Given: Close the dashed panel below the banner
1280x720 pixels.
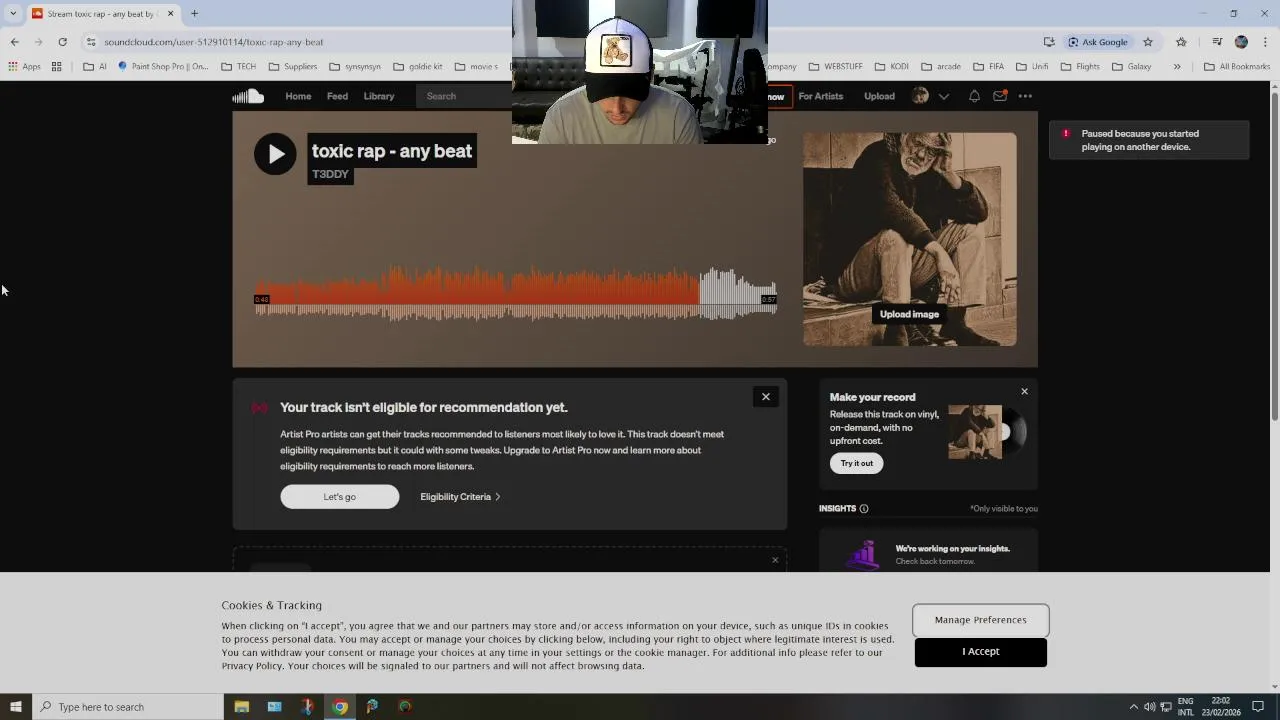Looking at the screenshot, I should pyautogui.click(x=775, y=560).
